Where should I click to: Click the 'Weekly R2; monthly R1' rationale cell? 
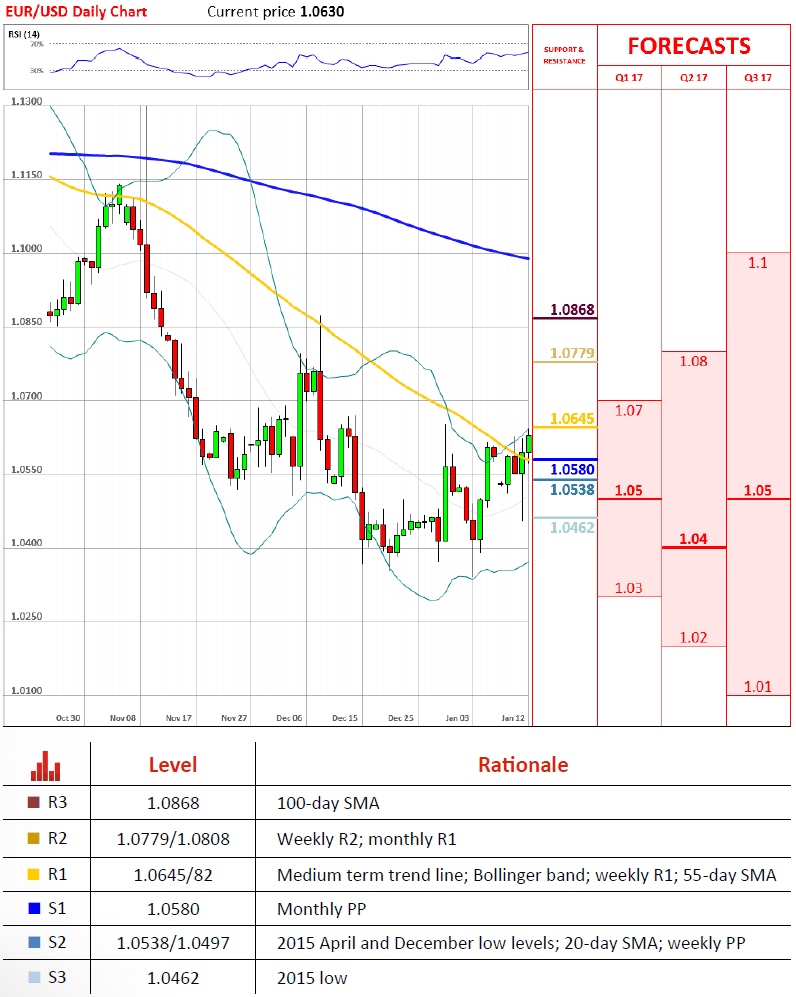tap(367, 839)
